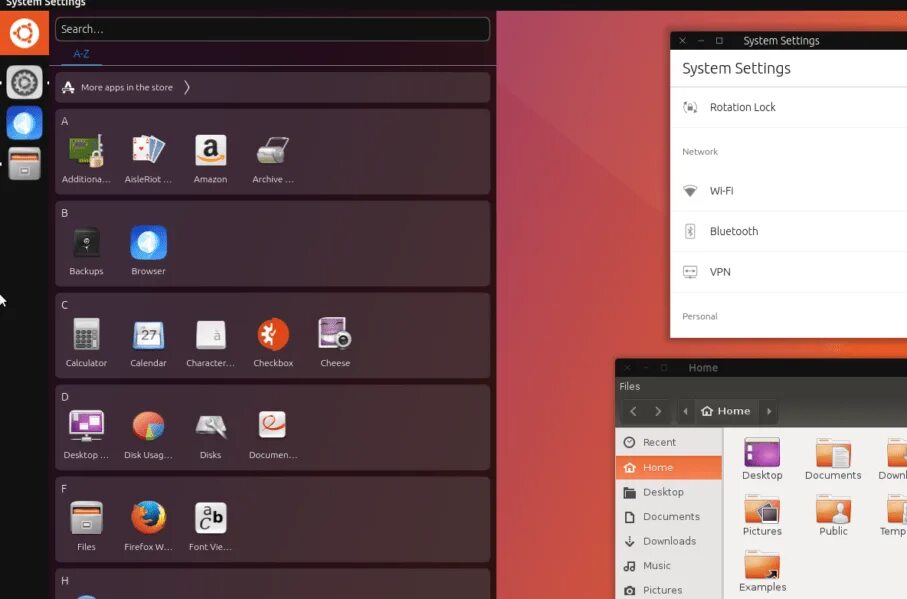Select the Pictures folder in Home view
The height and width of the screenshot is (599, 907).
[x=762, y=516]
